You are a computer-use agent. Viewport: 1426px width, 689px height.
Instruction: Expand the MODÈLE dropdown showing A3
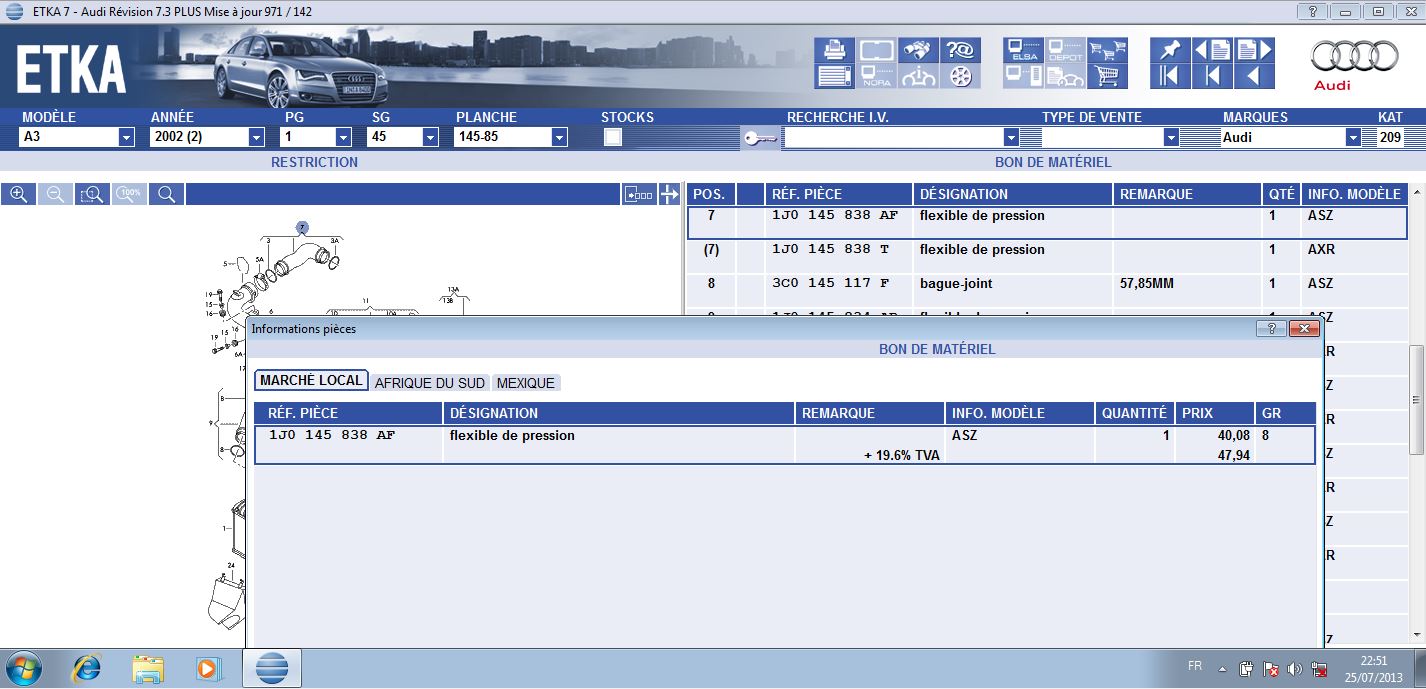[x=126, y=138]
